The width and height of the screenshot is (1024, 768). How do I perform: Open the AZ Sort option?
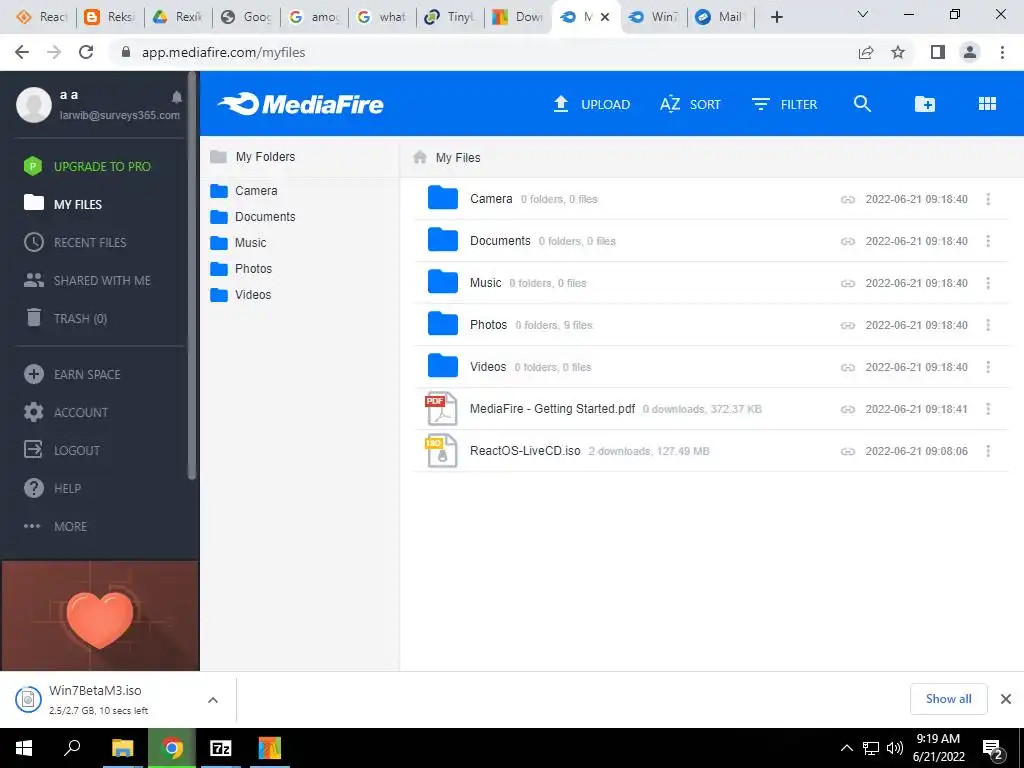(690, 104)
